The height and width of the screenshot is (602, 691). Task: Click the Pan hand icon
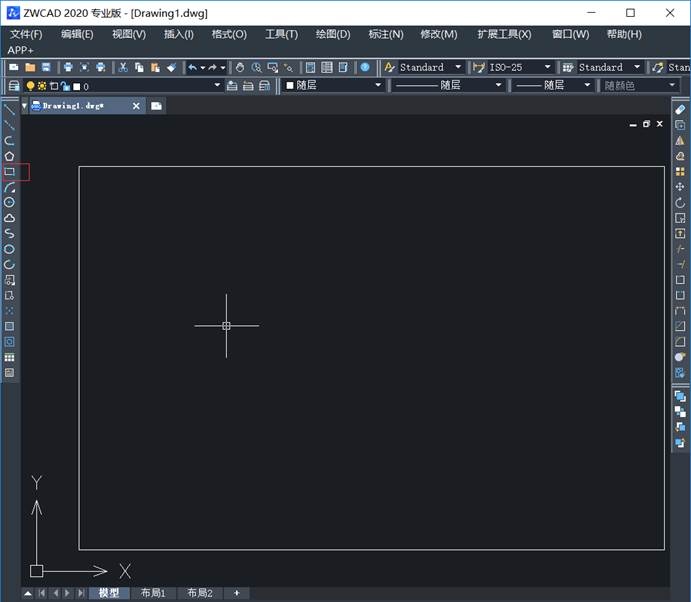pos(240,67)
